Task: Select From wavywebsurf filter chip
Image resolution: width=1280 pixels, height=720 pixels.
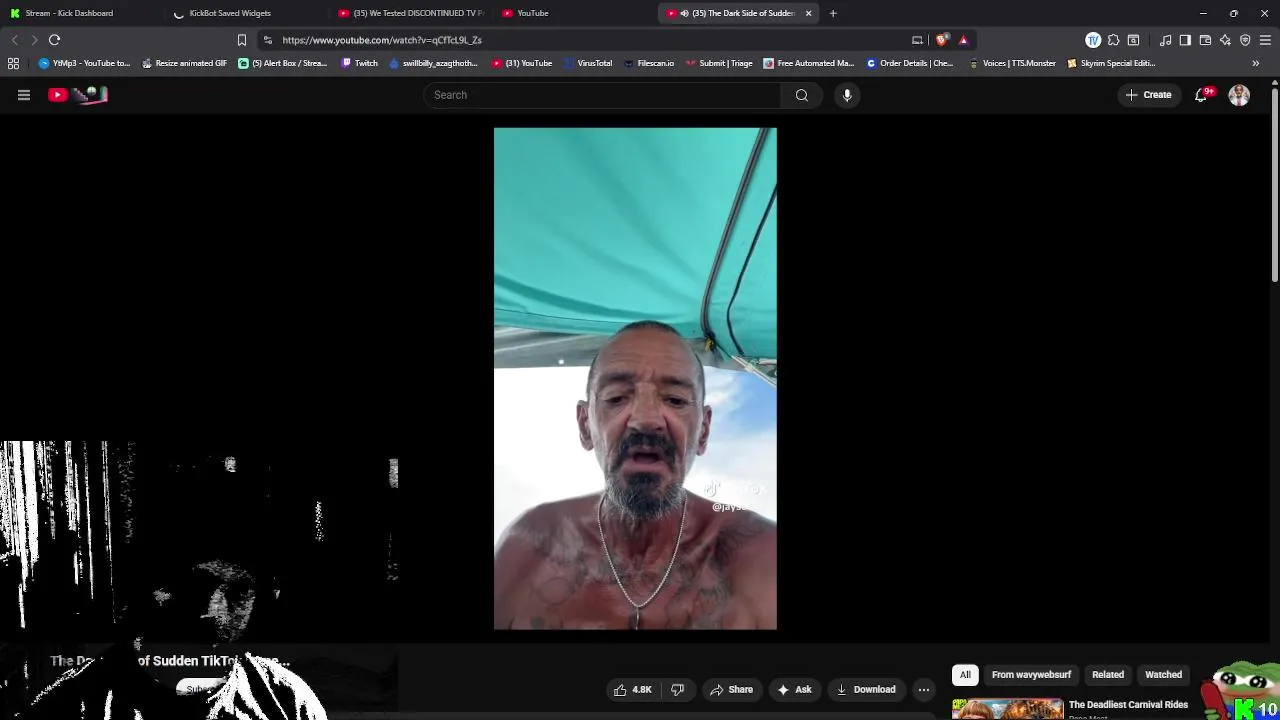Action: click(1031, 675)
